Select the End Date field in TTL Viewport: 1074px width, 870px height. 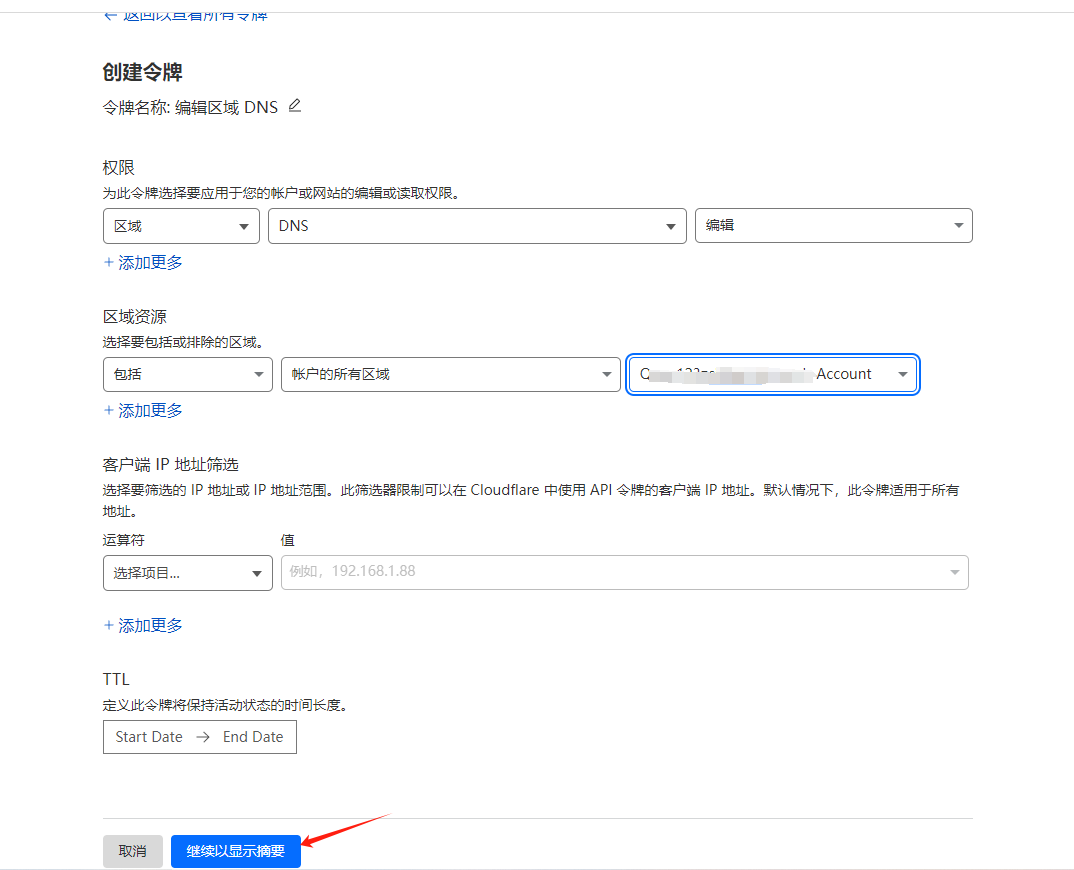pos(253,737)
